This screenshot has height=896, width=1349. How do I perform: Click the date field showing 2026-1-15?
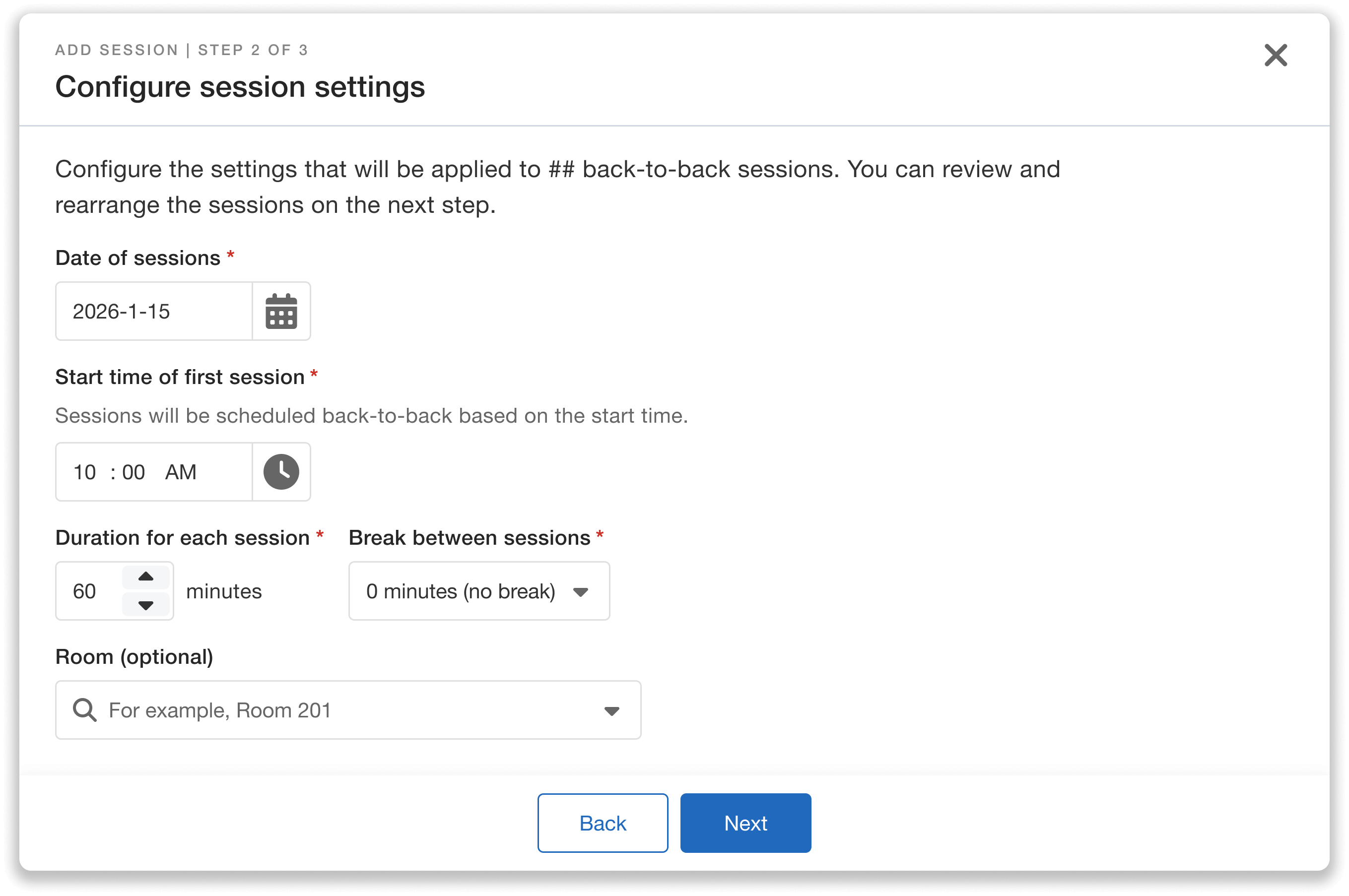click(122, 312)
